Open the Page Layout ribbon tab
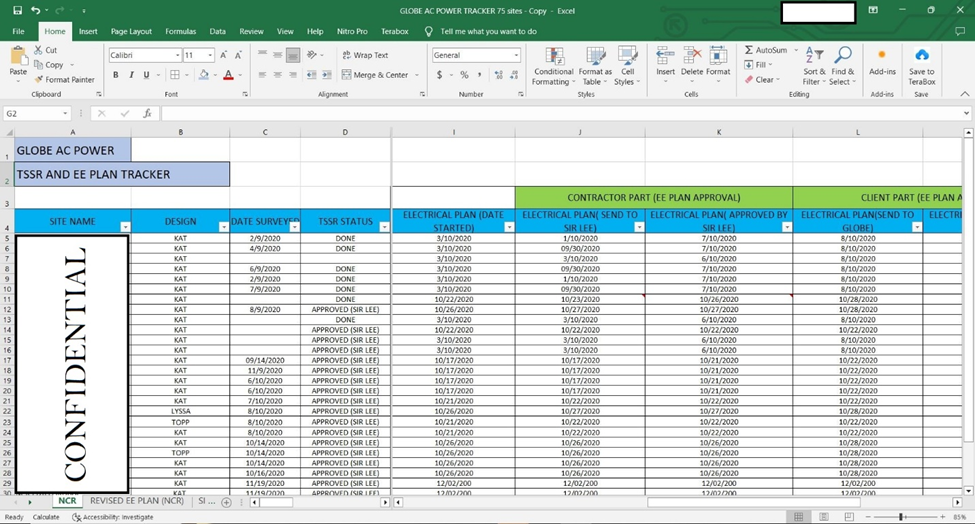Viewport: 975px width, 524px height. [131, 31]
